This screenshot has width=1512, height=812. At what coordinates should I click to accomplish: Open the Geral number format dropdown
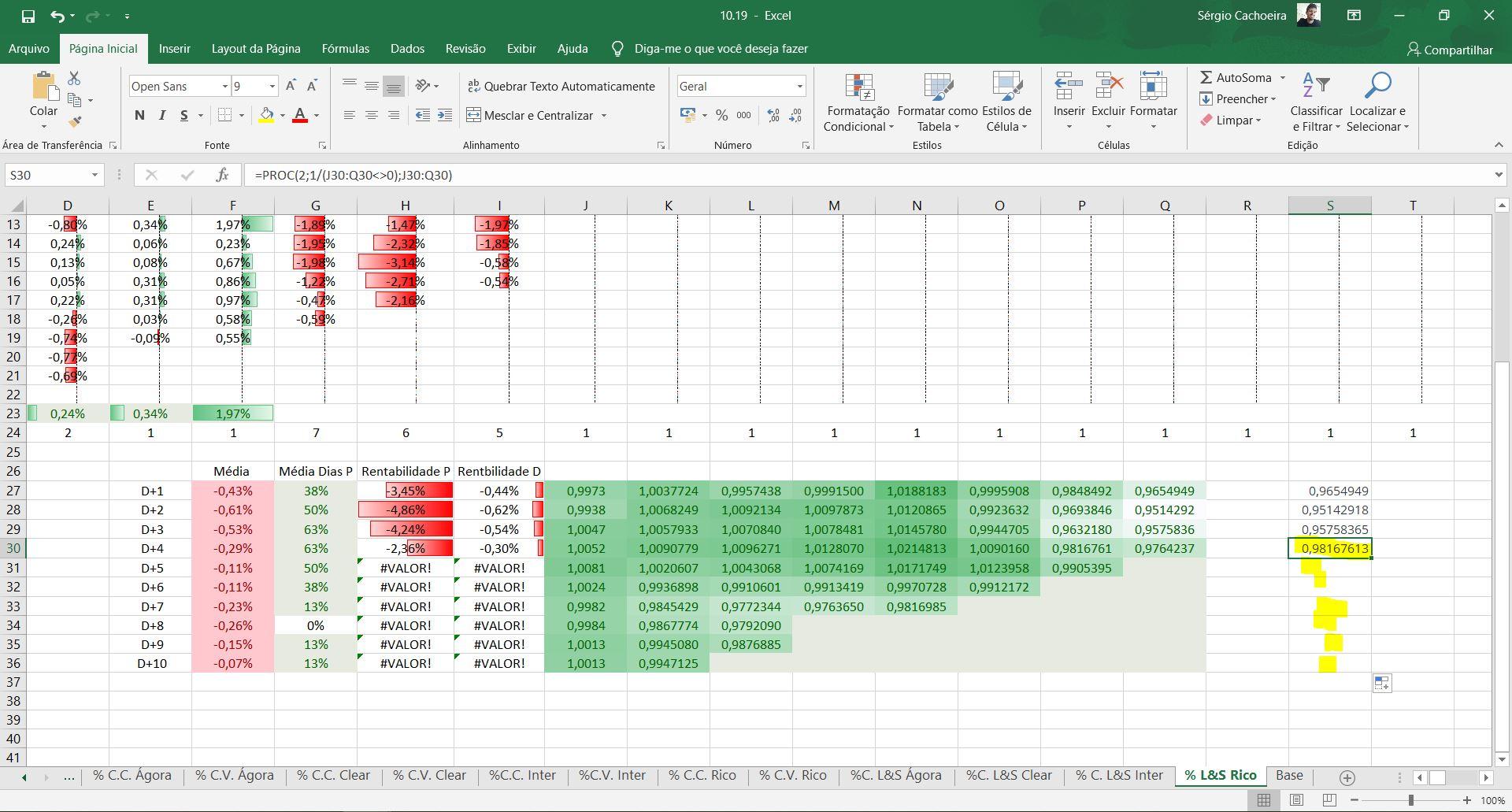pyautogui.click(x=799, y=86)
